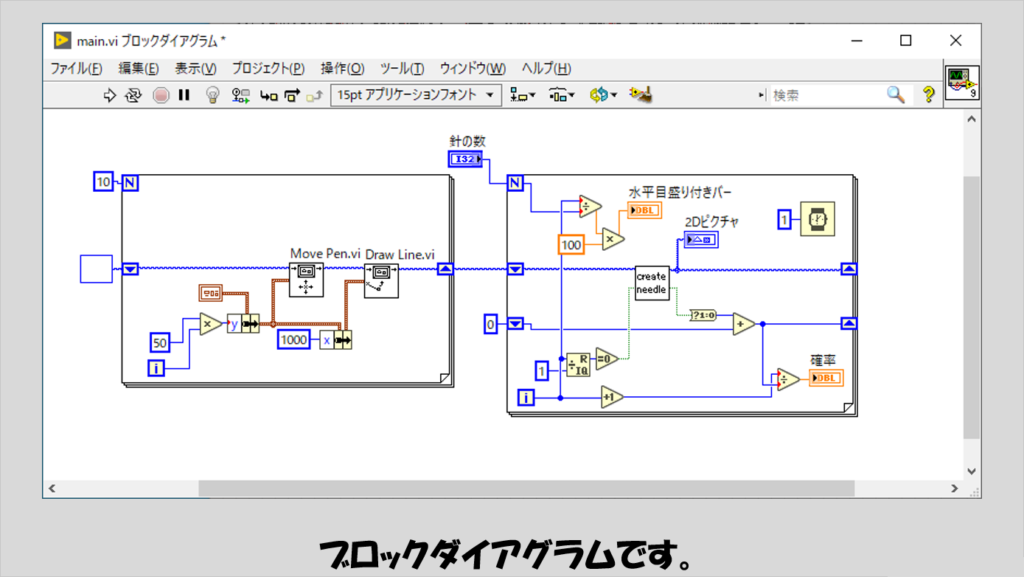Expand the Distribute Objects dropdown
Viewport: 1024px width, 577px height.
pyautogui.click(x=563, y=95)
